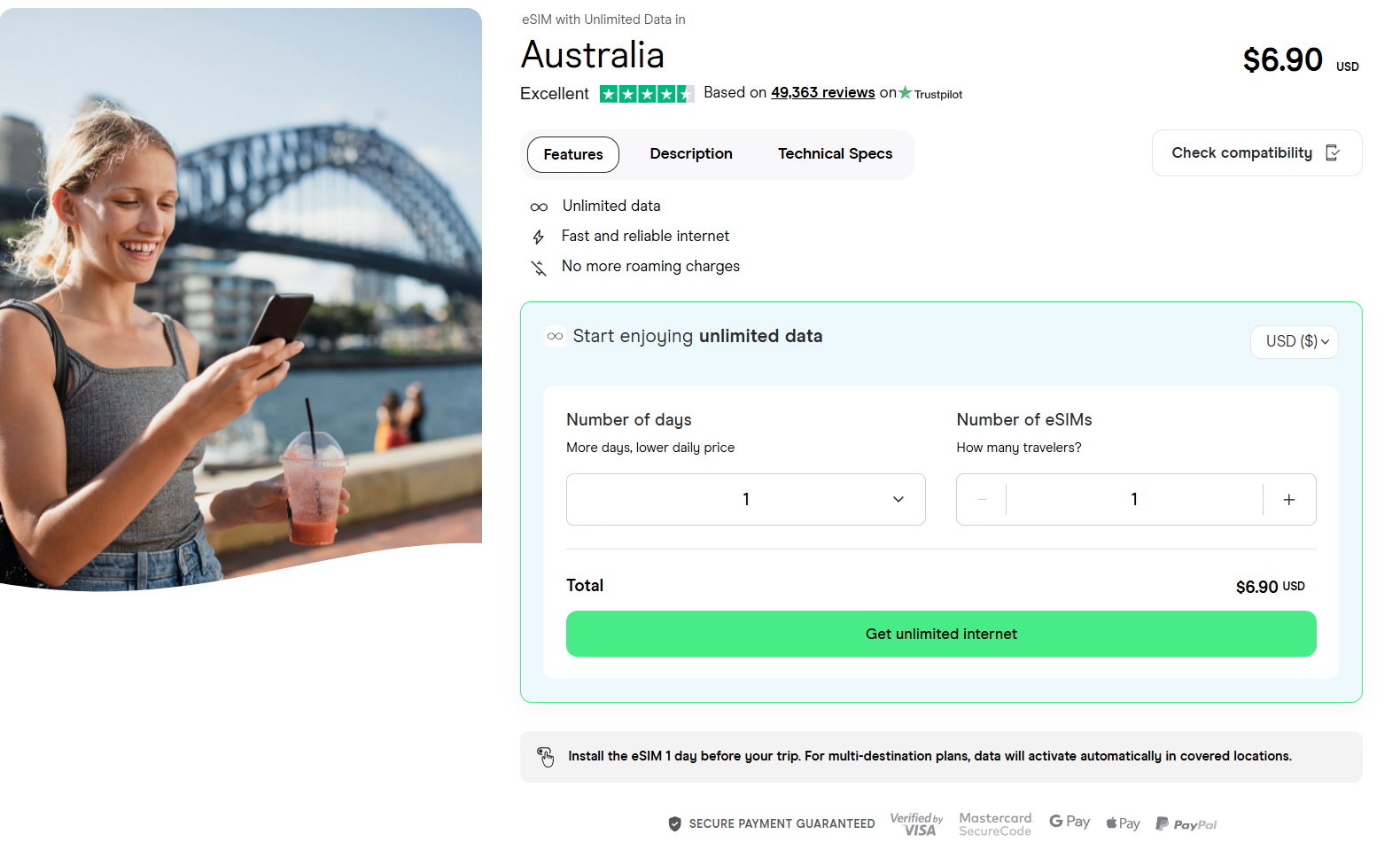
Task: Open the Description tab
Action: tap(690, 153)
